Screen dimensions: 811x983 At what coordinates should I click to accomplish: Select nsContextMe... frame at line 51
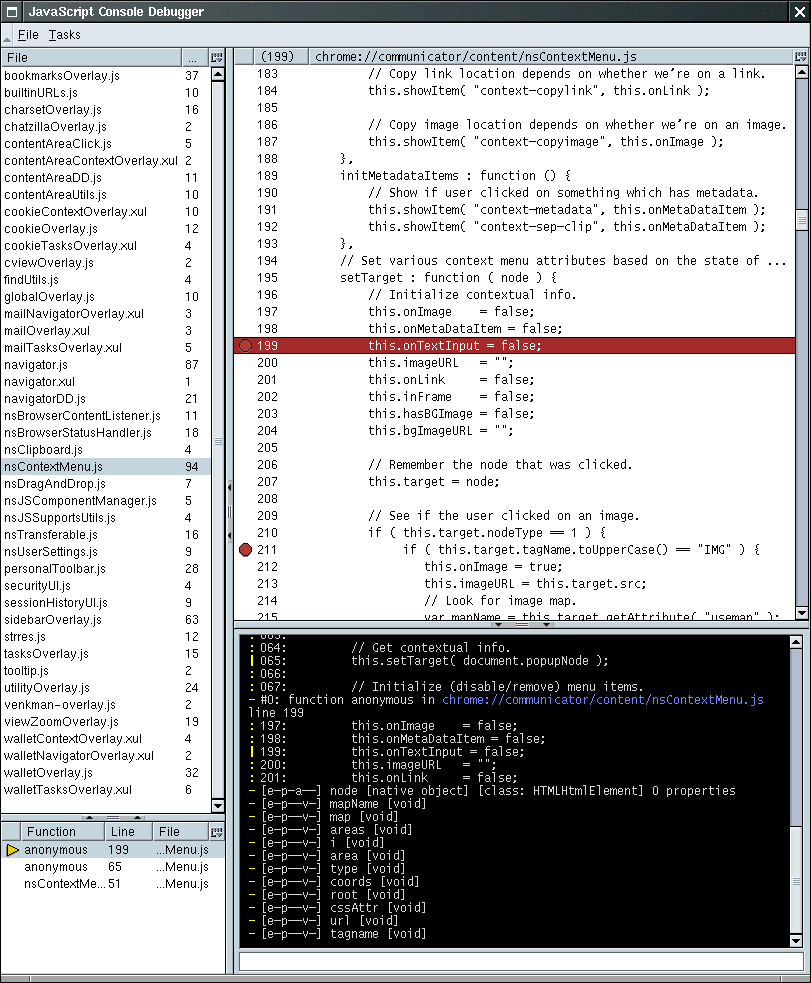tap(113, 884)
